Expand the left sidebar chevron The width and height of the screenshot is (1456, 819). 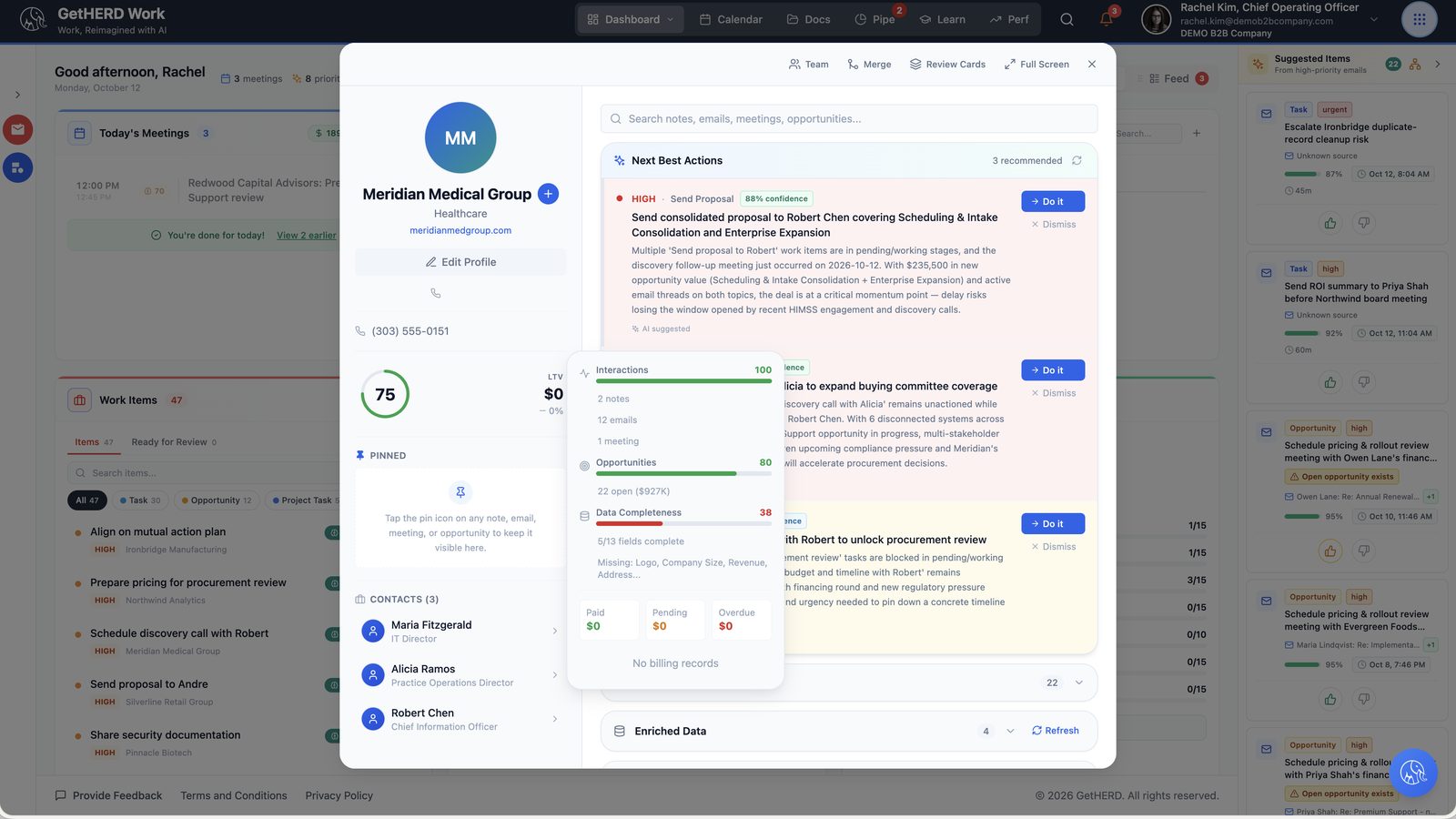coord(17,95)
